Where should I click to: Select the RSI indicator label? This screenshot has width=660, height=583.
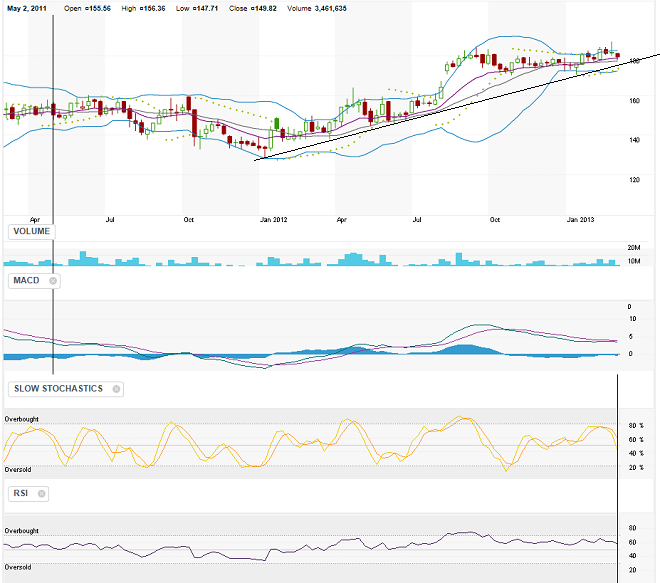pyautogui.click(x=20, y=494)
